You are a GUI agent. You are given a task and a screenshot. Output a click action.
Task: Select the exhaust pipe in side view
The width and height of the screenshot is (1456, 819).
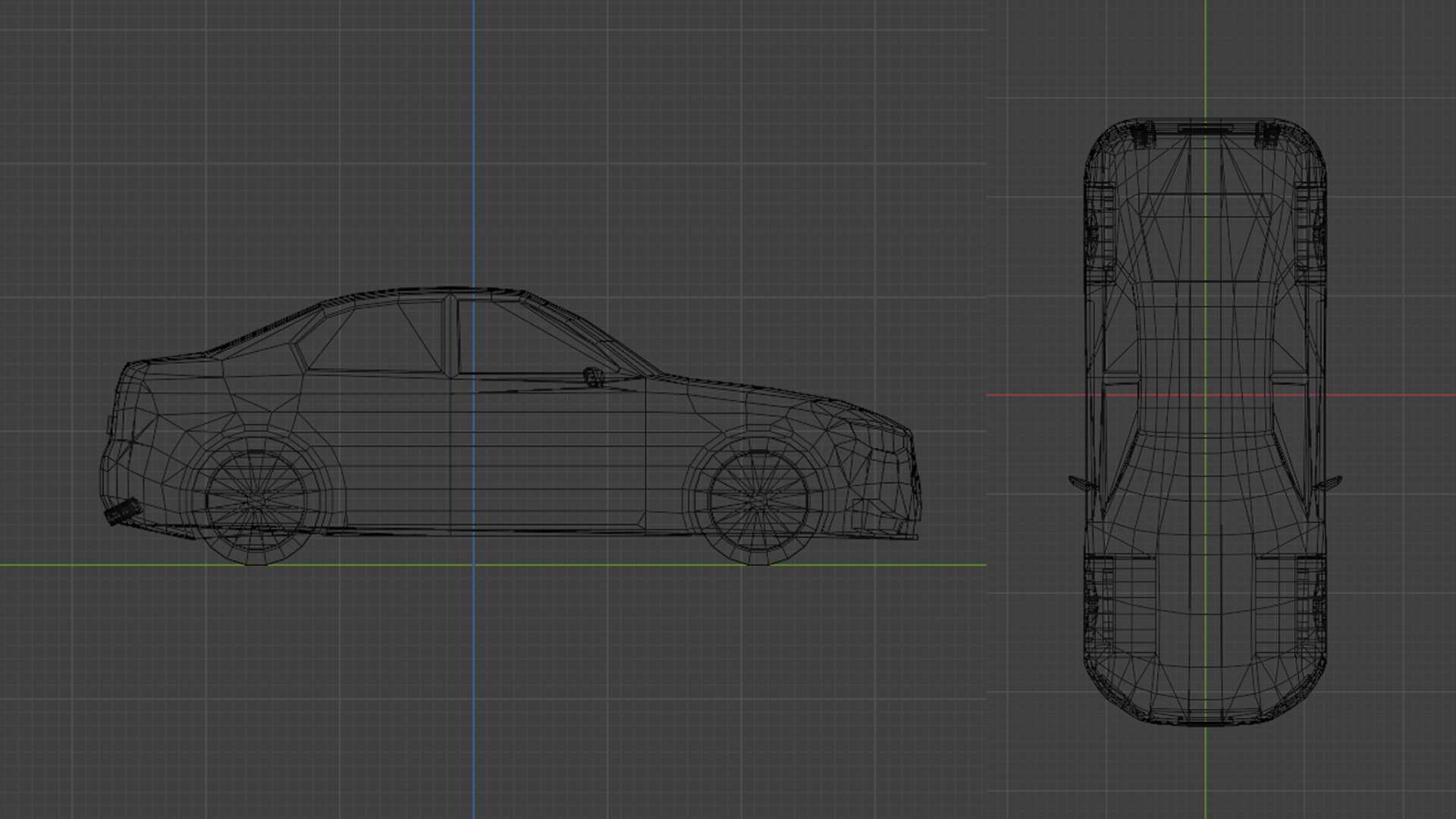[121, 513]
